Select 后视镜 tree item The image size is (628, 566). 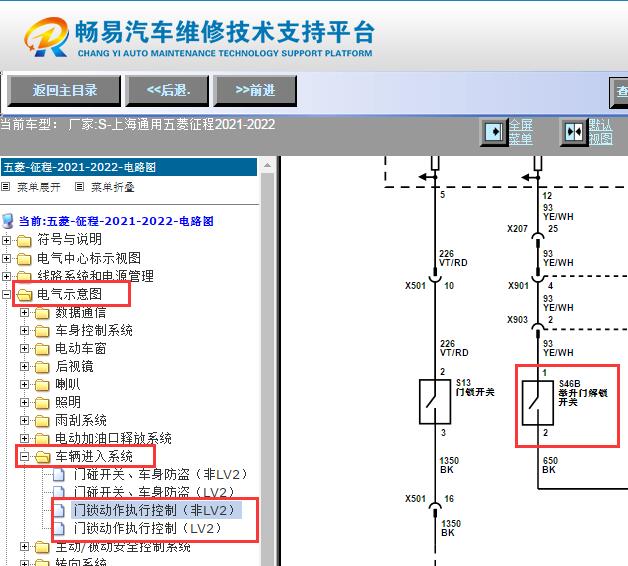click(x=74, y=367)
